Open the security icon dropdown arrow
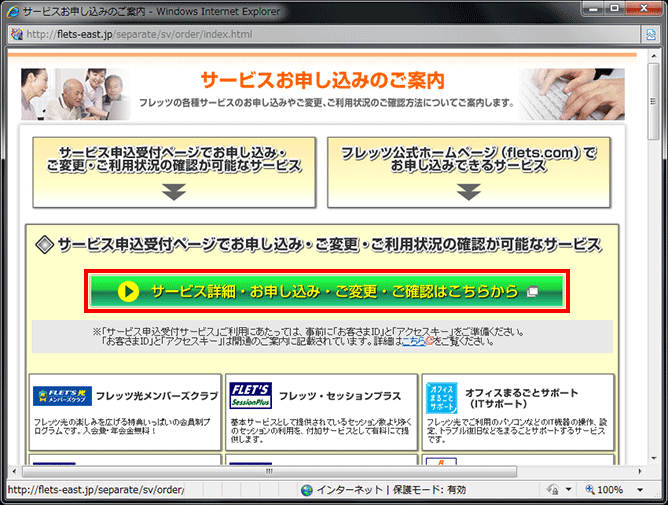 pos(568,490)
